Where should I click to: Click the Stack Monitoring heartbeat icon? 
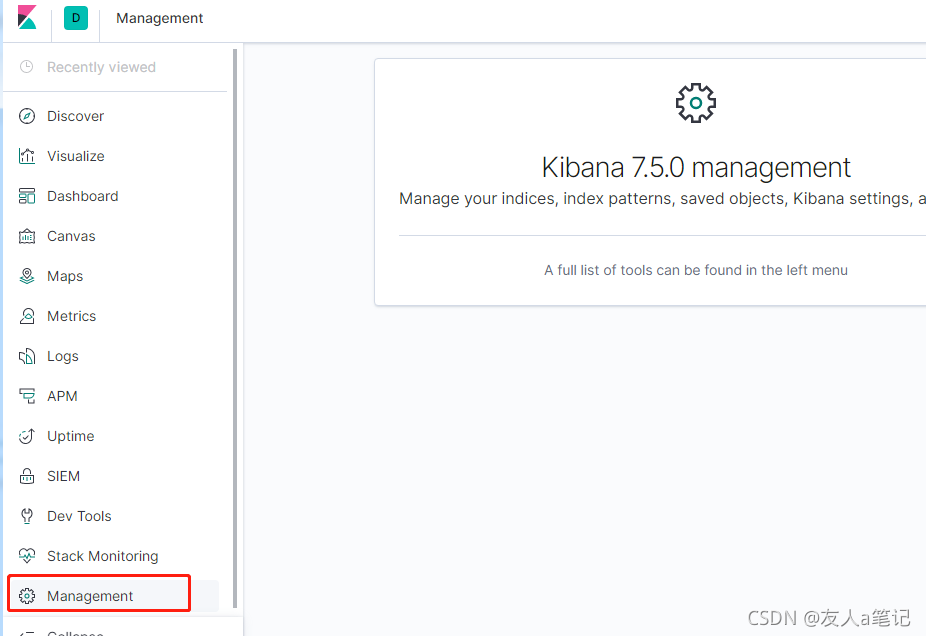[x=27, y=556]
